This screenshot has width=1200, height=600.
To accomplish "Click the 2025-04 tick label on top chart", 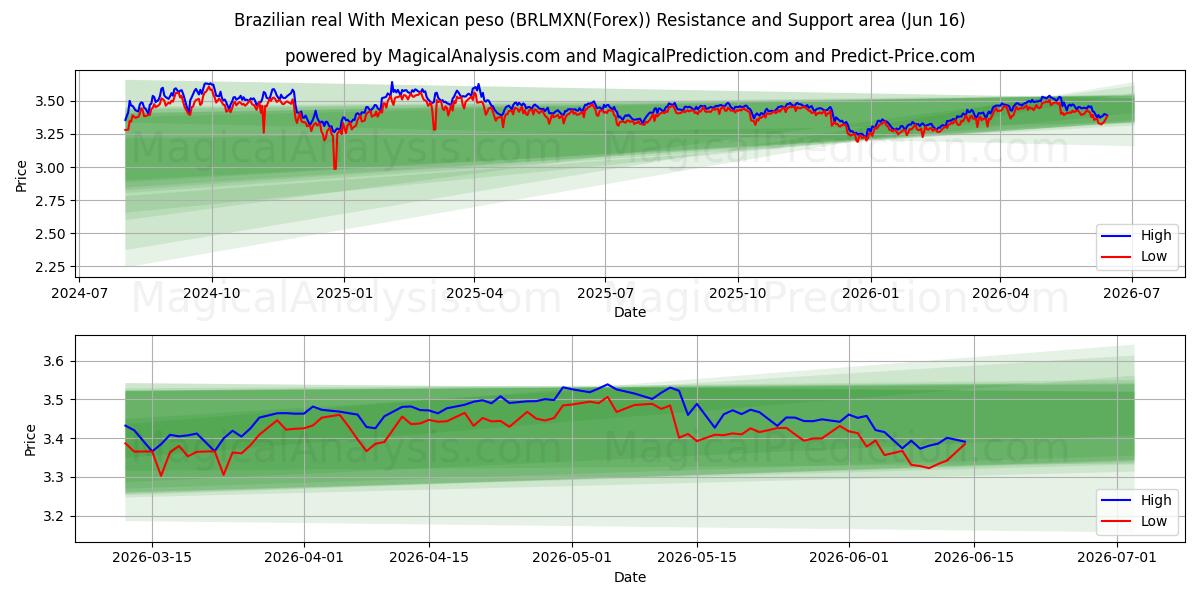I will [x=474, y=294].
